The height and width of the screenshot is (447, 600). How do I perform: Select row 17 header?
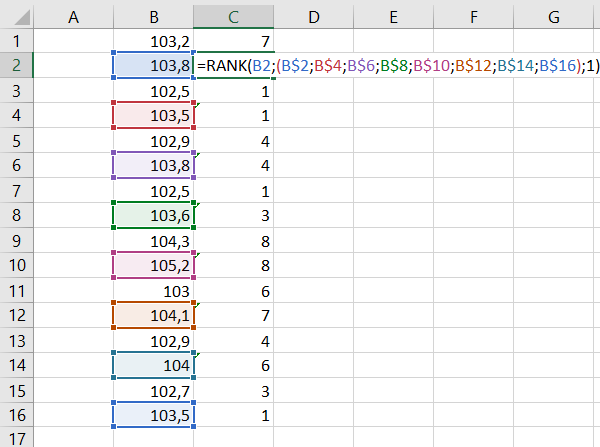coord(16,437)
